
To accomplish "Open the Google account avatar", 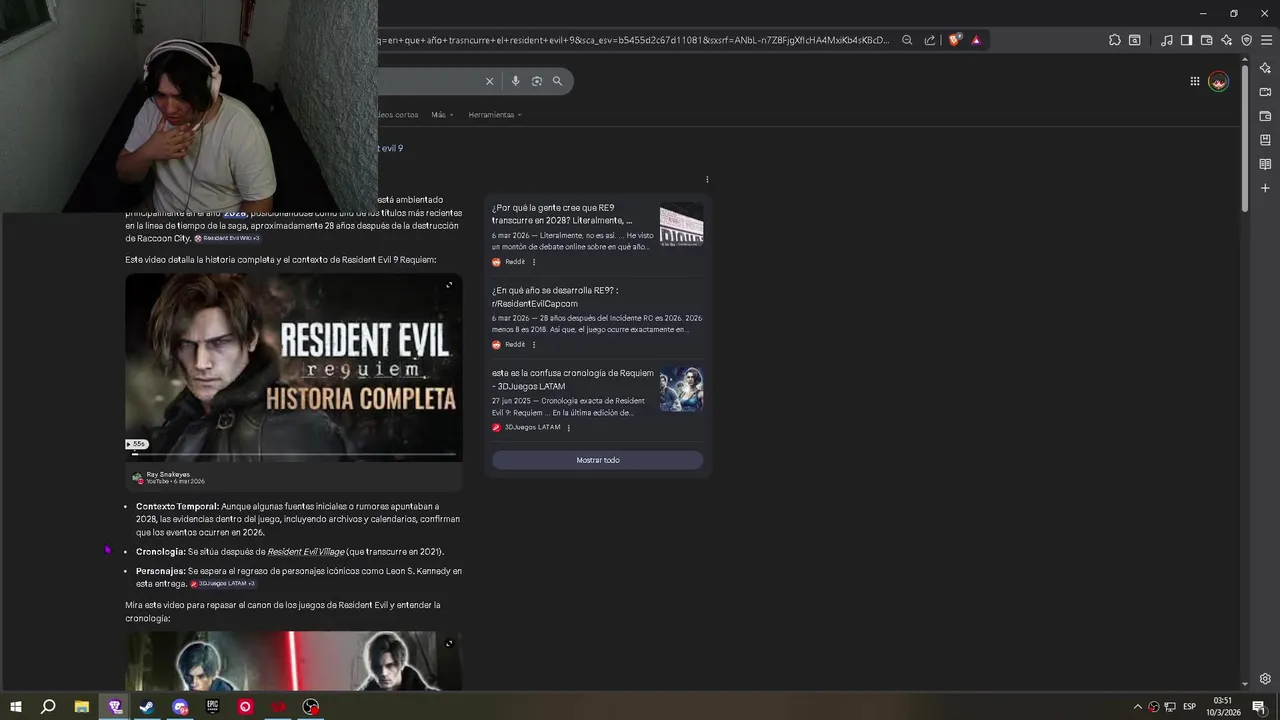I will click(1218, 81).
